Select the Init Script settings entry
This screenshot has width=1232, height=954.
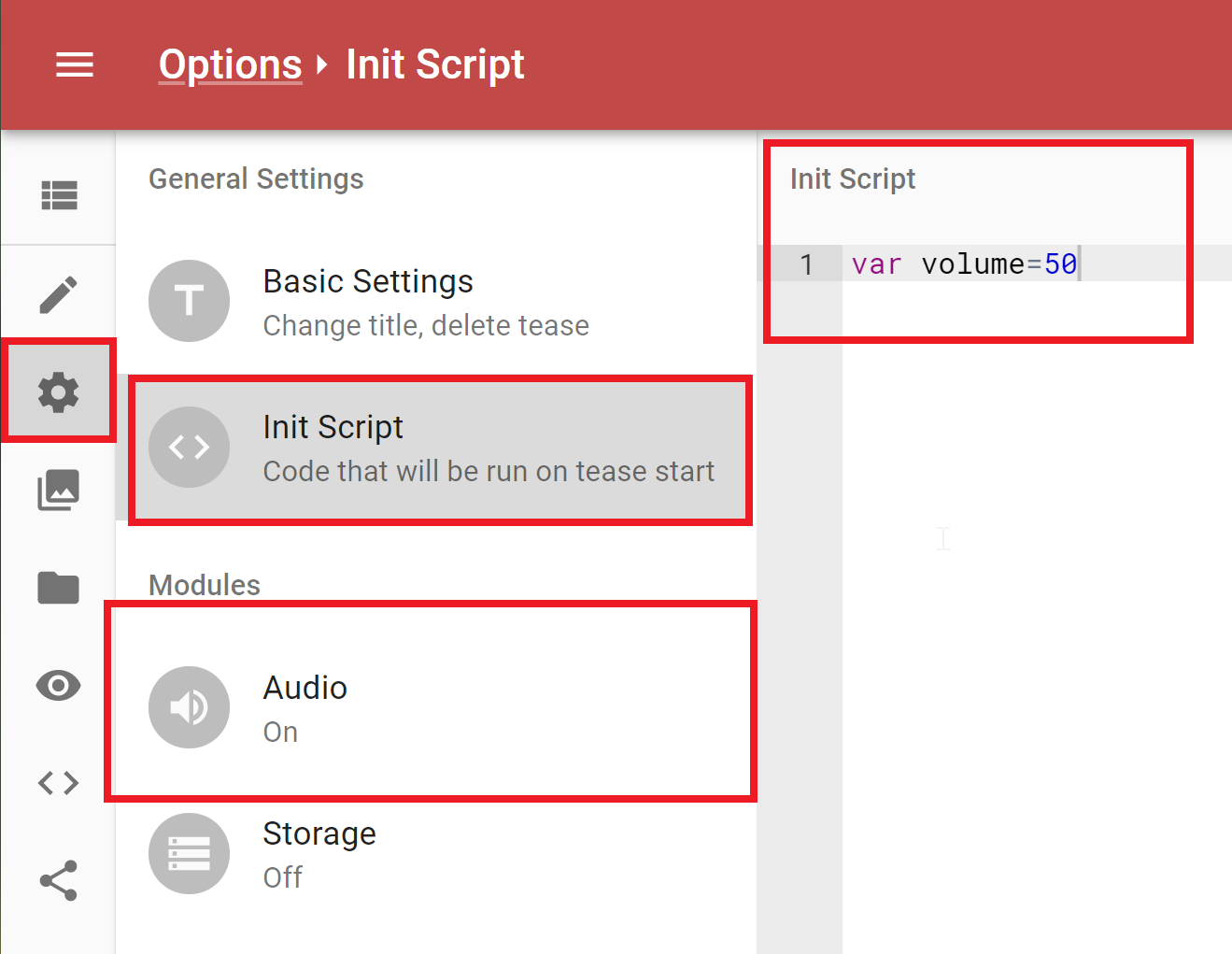click(x=437, y=448)
